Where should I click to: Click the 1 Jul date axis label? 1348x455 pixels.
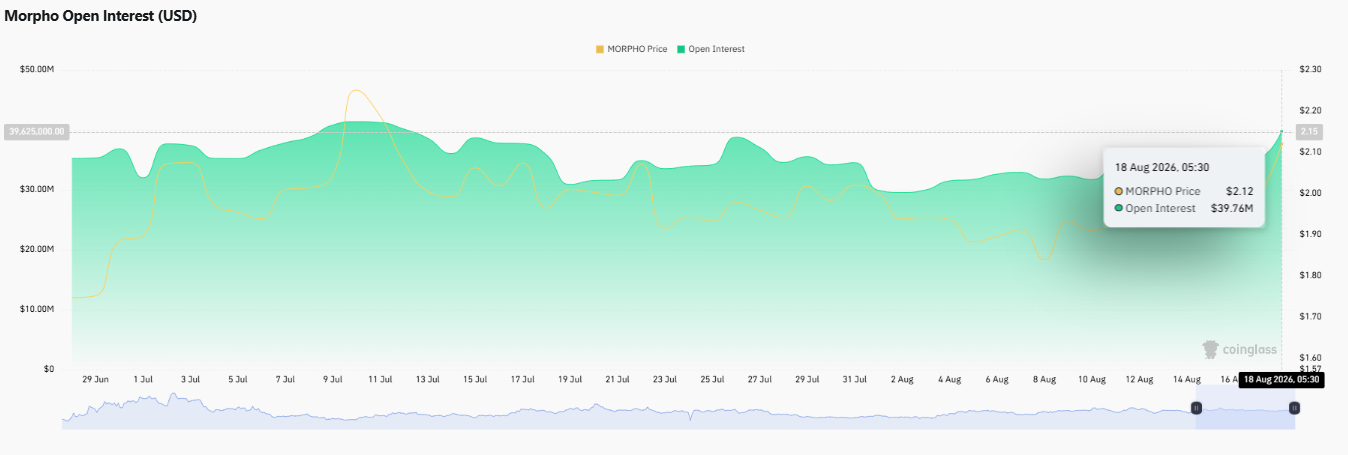(142, 380)
